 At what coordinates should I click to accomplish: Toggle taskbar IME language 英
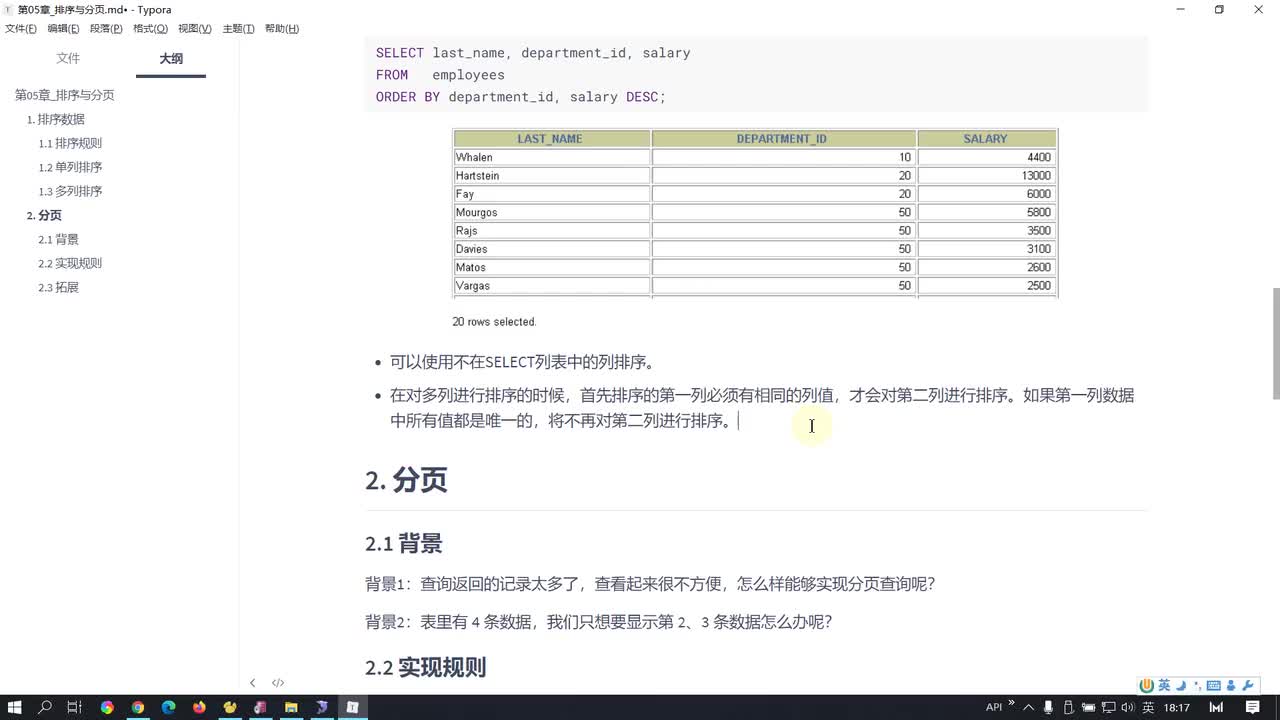click(x=1148, y=707)
